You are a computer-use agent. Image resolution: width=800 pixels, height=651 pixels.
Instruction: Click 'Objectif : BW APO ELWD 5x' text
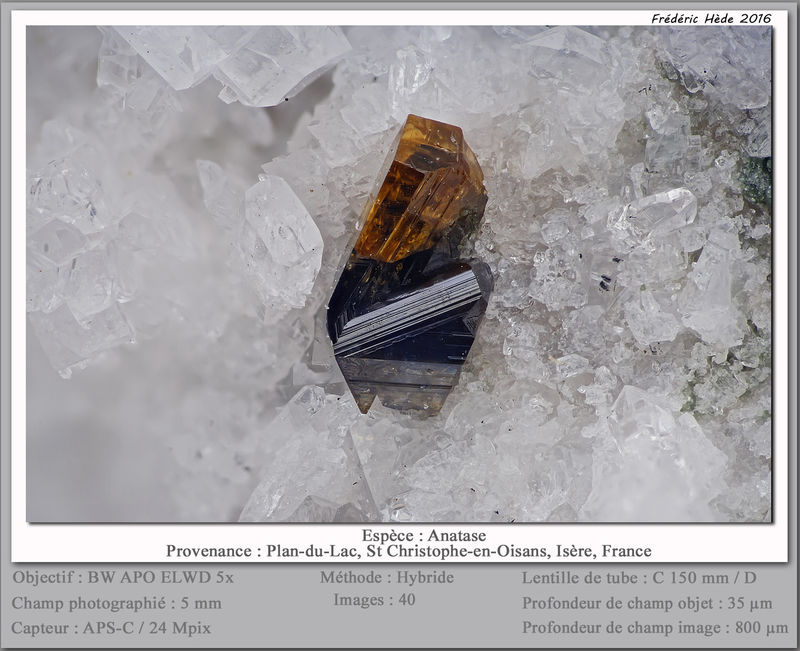(123, 578)
